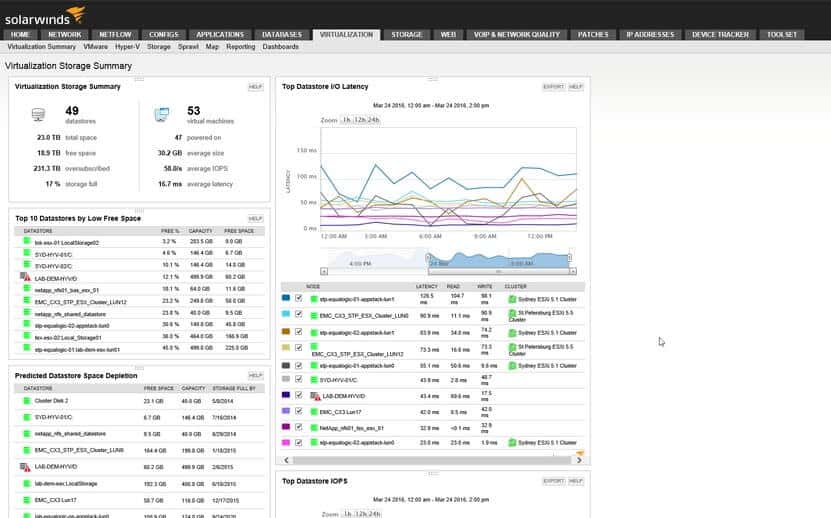Click LATENCY column header
831x518 pixels.
pyautogui.click(x=426, y=286)
